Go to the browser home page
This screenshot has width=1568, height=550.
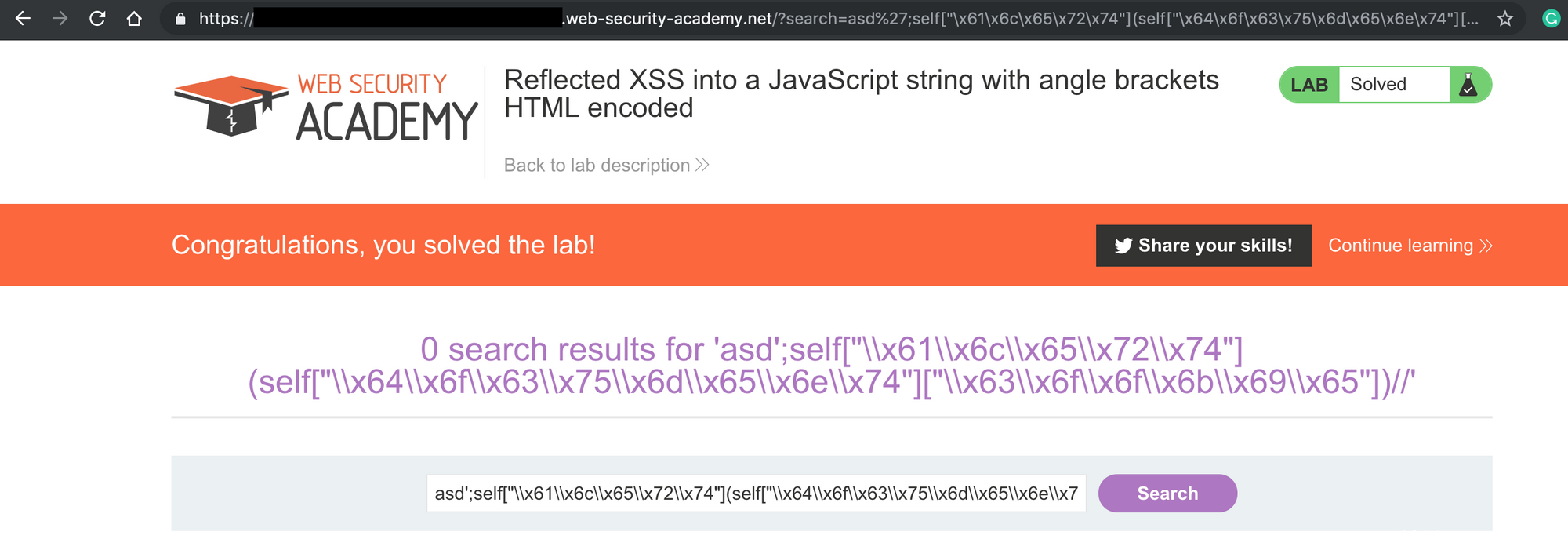click(134, 18)
